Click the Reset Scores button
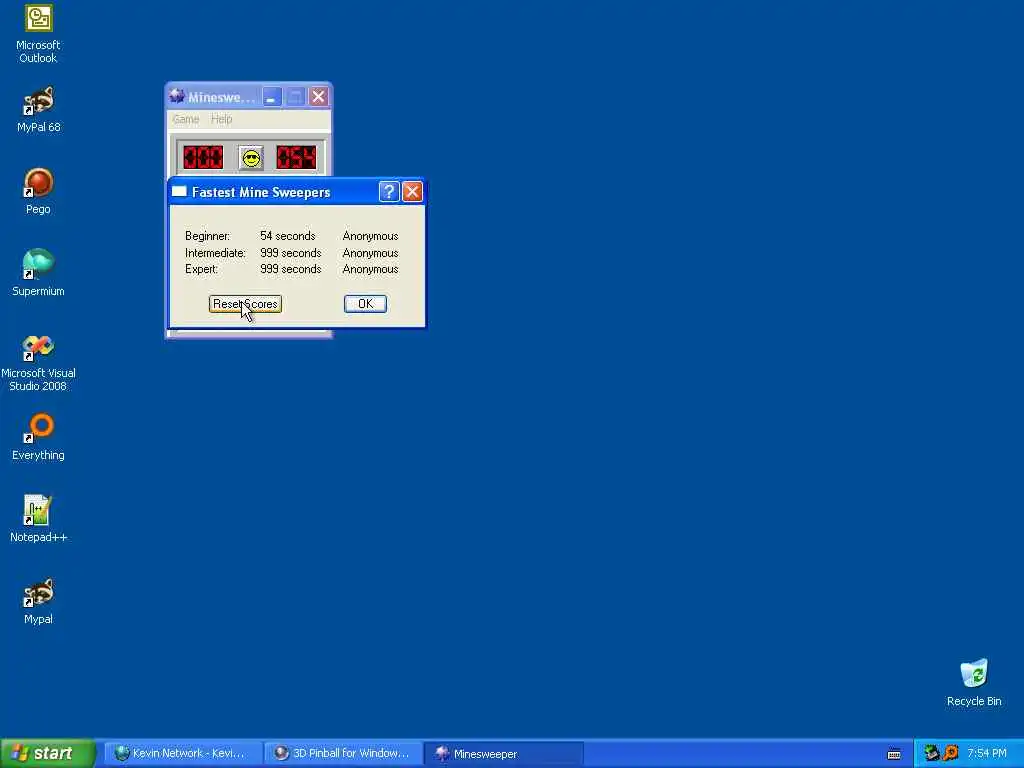 [x=245, y=304]
